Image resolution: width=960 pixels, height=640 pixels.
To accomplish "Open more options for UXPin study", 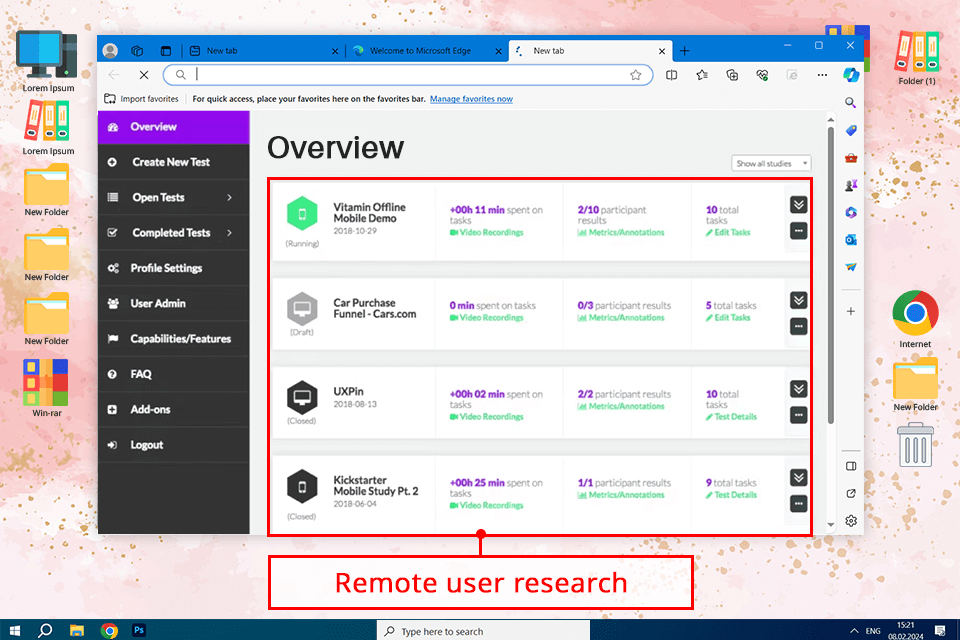I will click(x=798, y=415).
